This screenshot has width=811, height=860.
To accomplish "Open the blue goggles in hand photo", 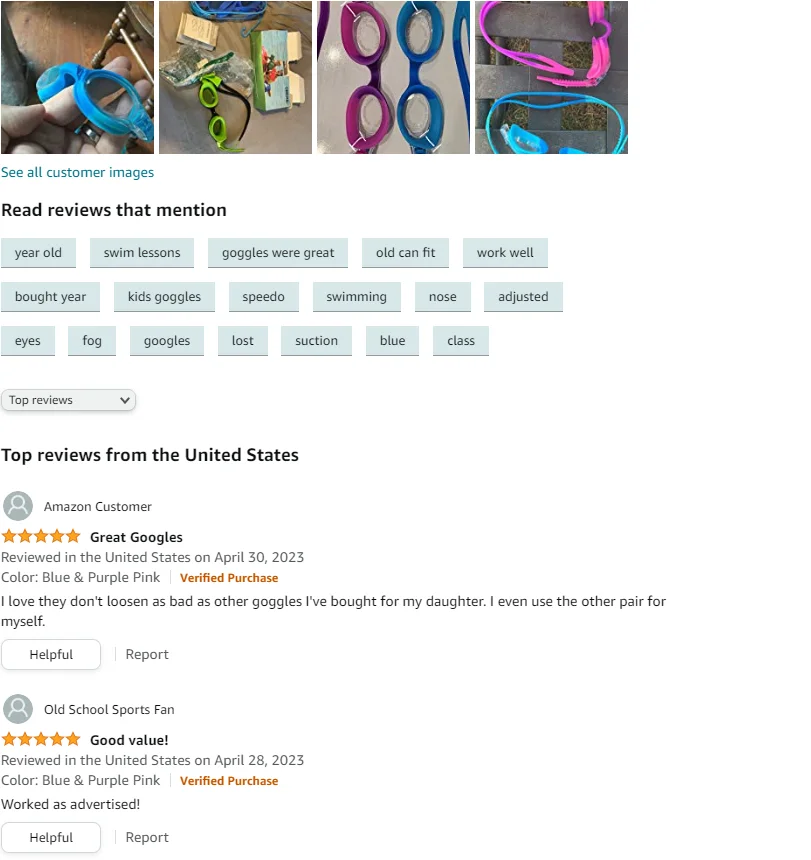I will click(77, 77).
